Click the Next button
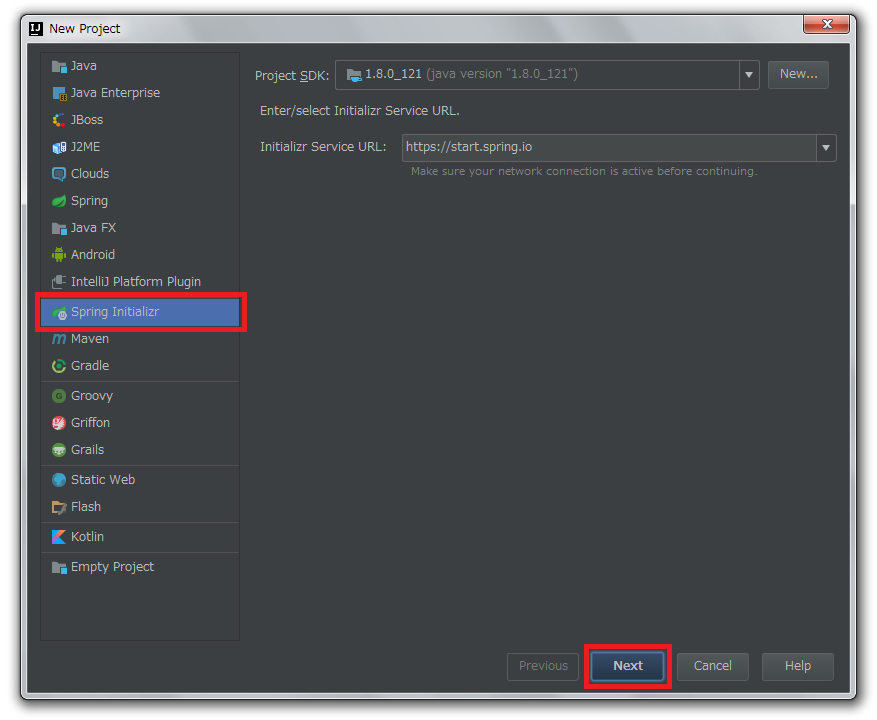Image resolution: width=877 pixels, height=720 pixels. click(x=628, y=666)
